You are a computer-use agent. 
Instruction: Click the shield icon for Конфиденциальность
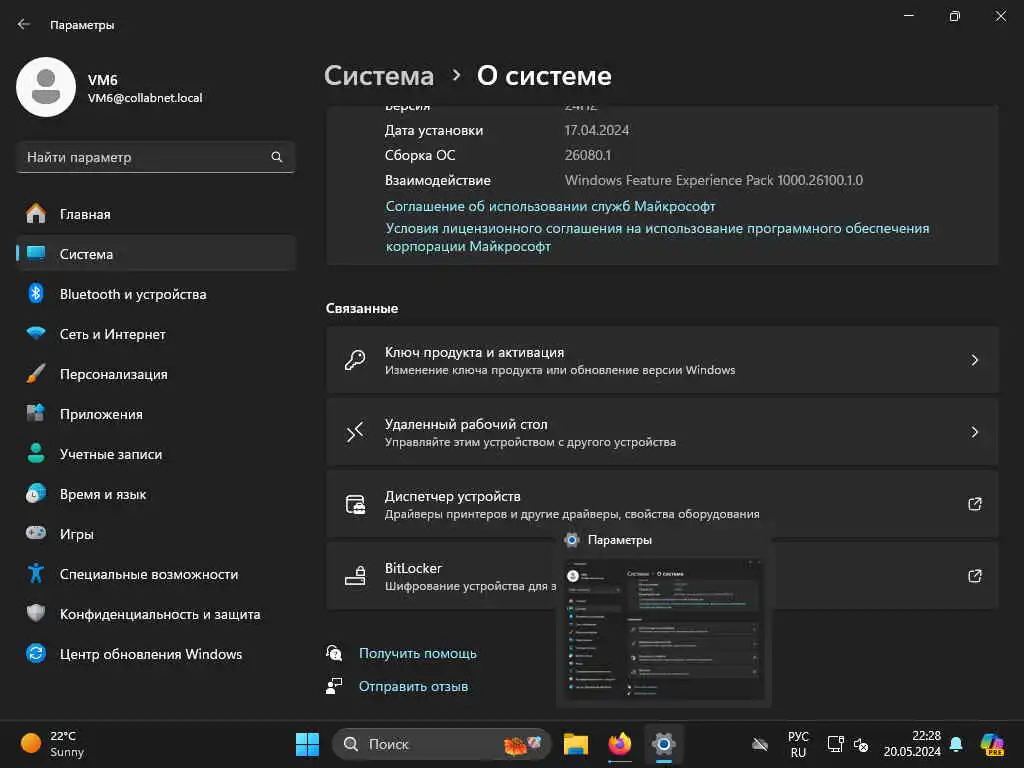click(36, 613)
